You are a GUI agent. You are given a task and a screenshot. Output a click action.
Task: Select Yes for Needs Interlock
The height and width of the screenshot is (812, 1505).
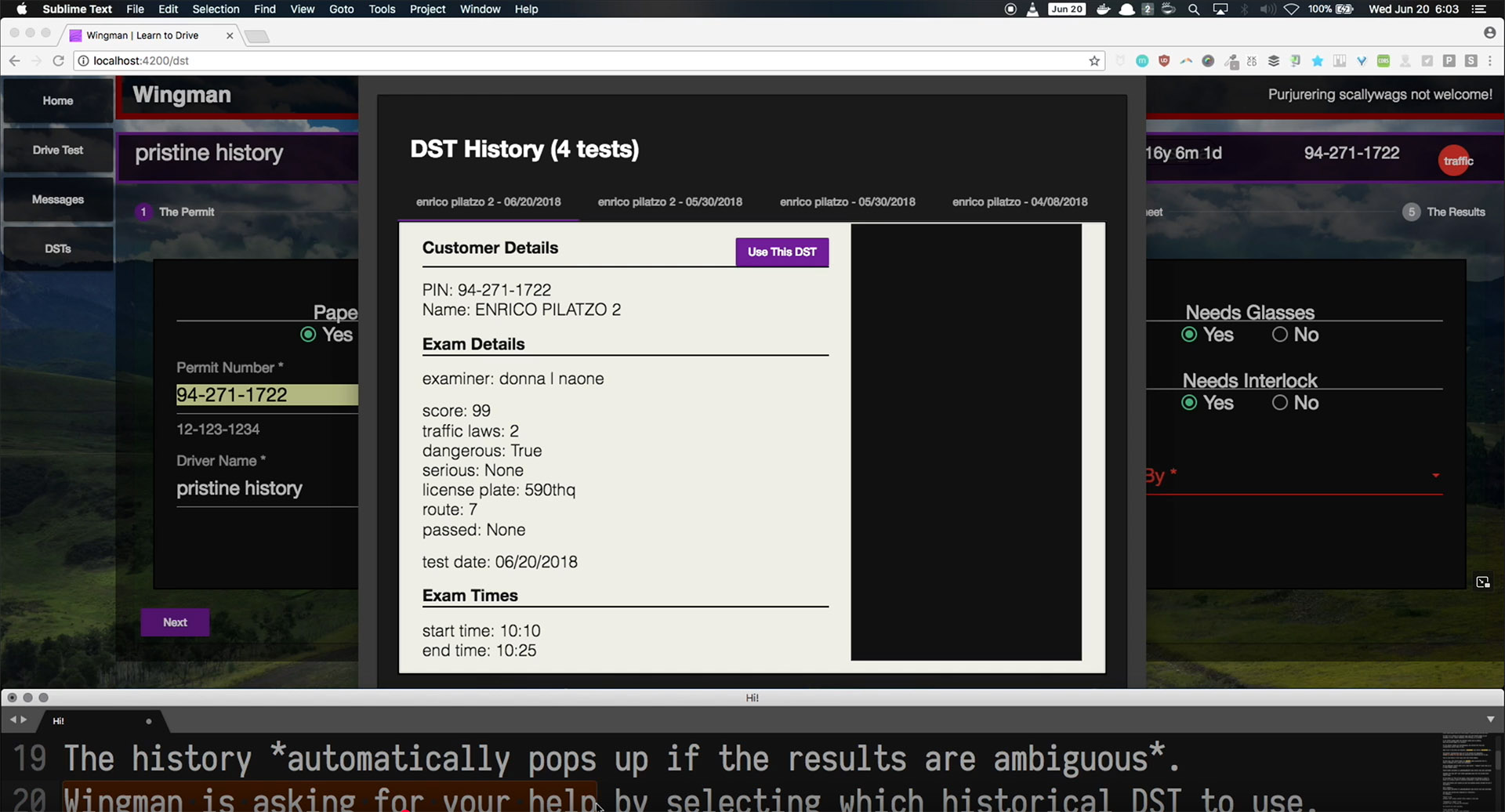(1189, 403)
